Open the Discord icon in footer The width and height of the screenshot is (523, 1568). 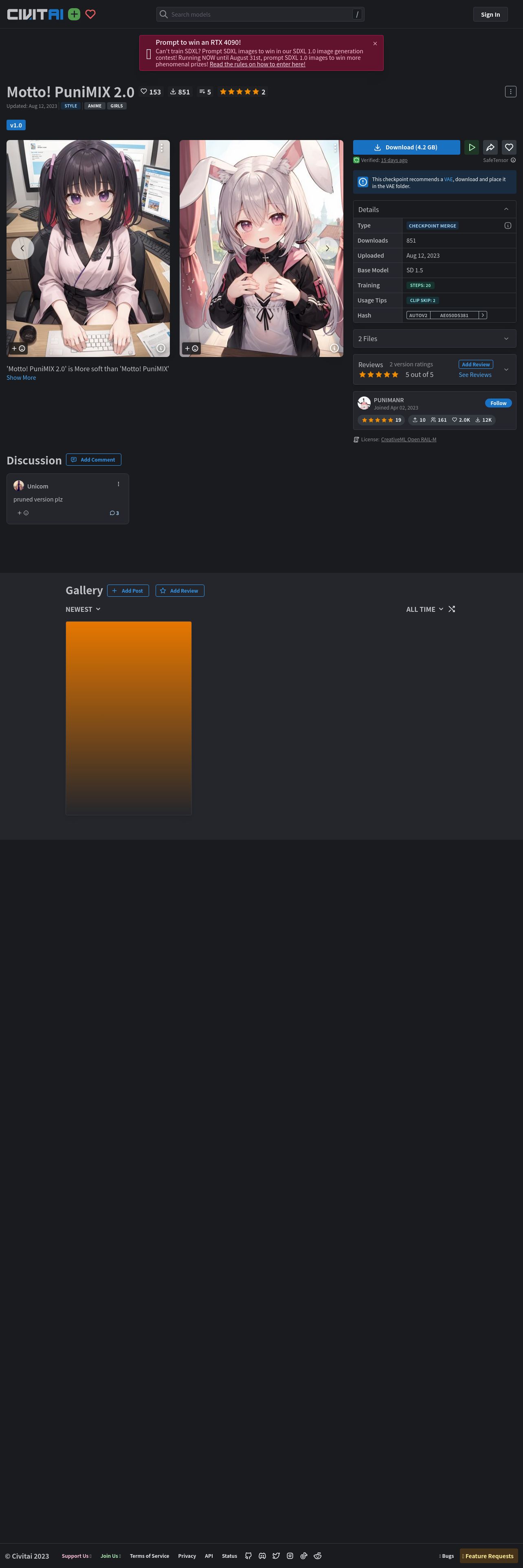[x=262, y=1555]
